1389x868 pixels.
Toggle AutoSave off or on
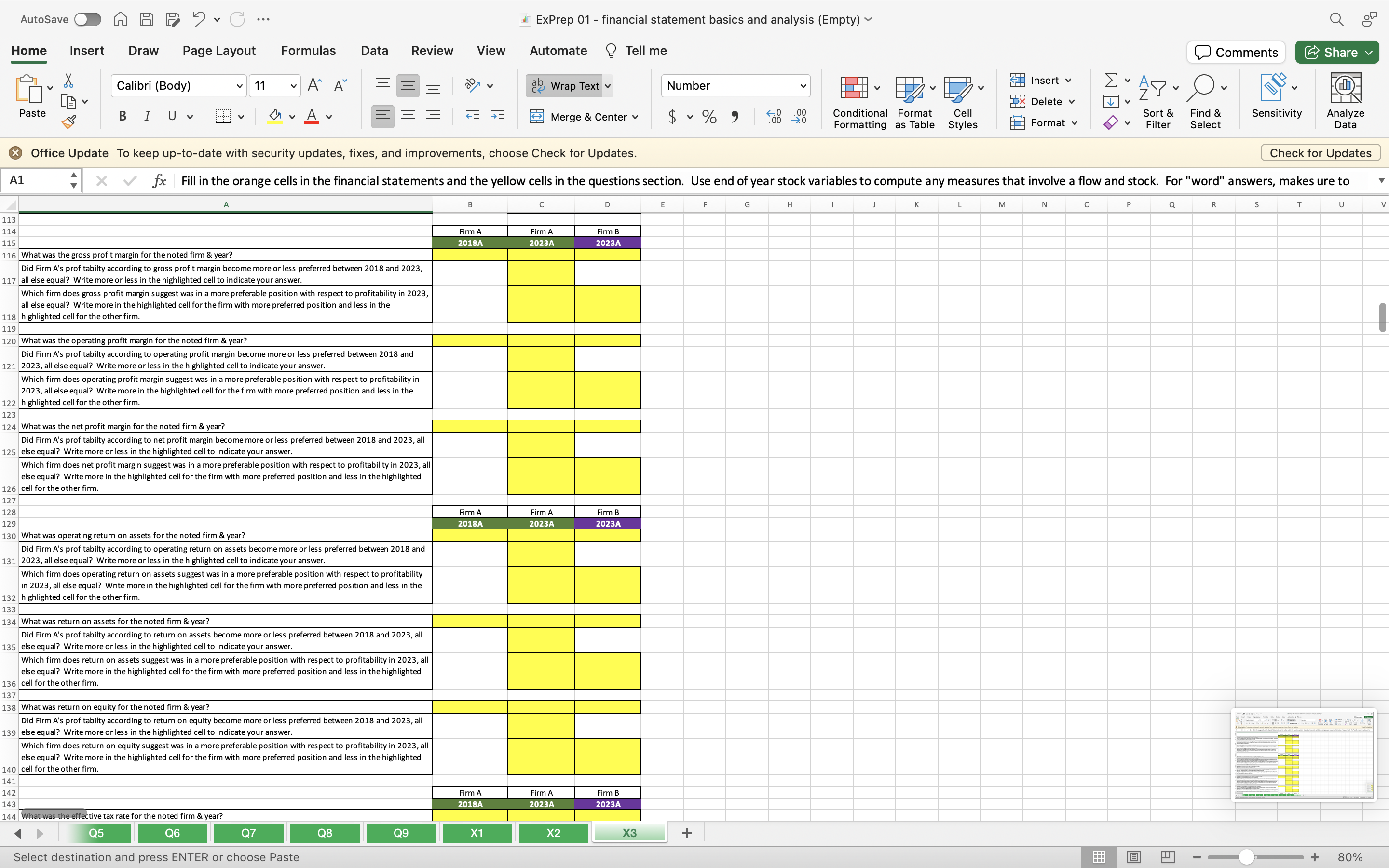87,19
